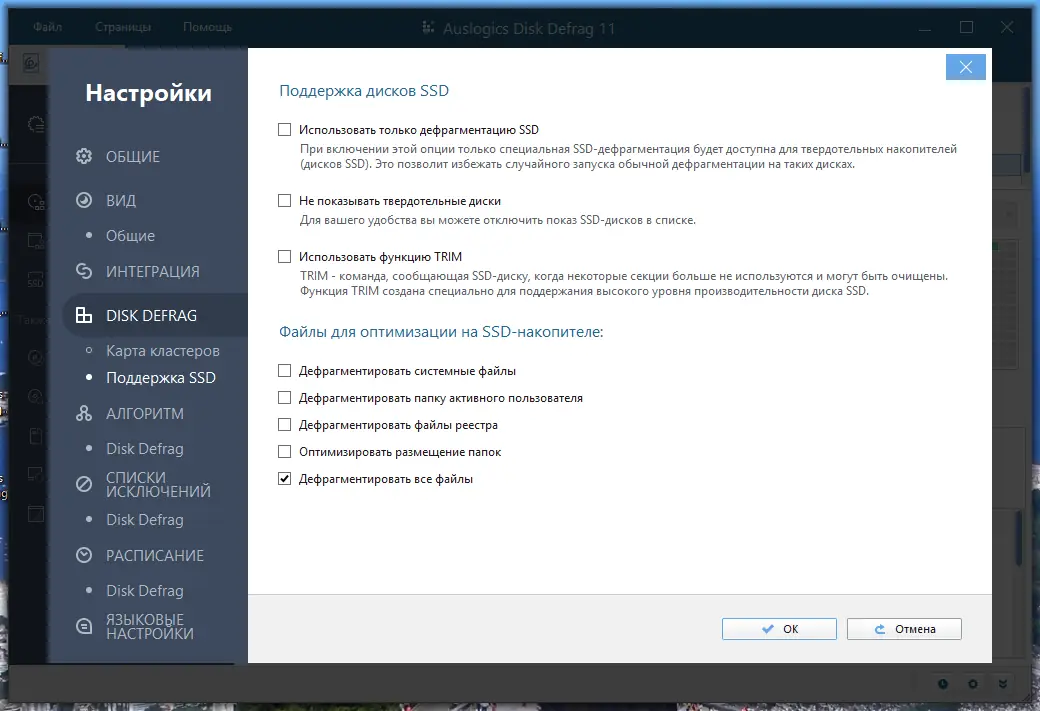This screenshot has width=1040, height=711.
Task: Open 'Disk Defrag' under РАСПИСАНИЕ
Action: [145, 591]
